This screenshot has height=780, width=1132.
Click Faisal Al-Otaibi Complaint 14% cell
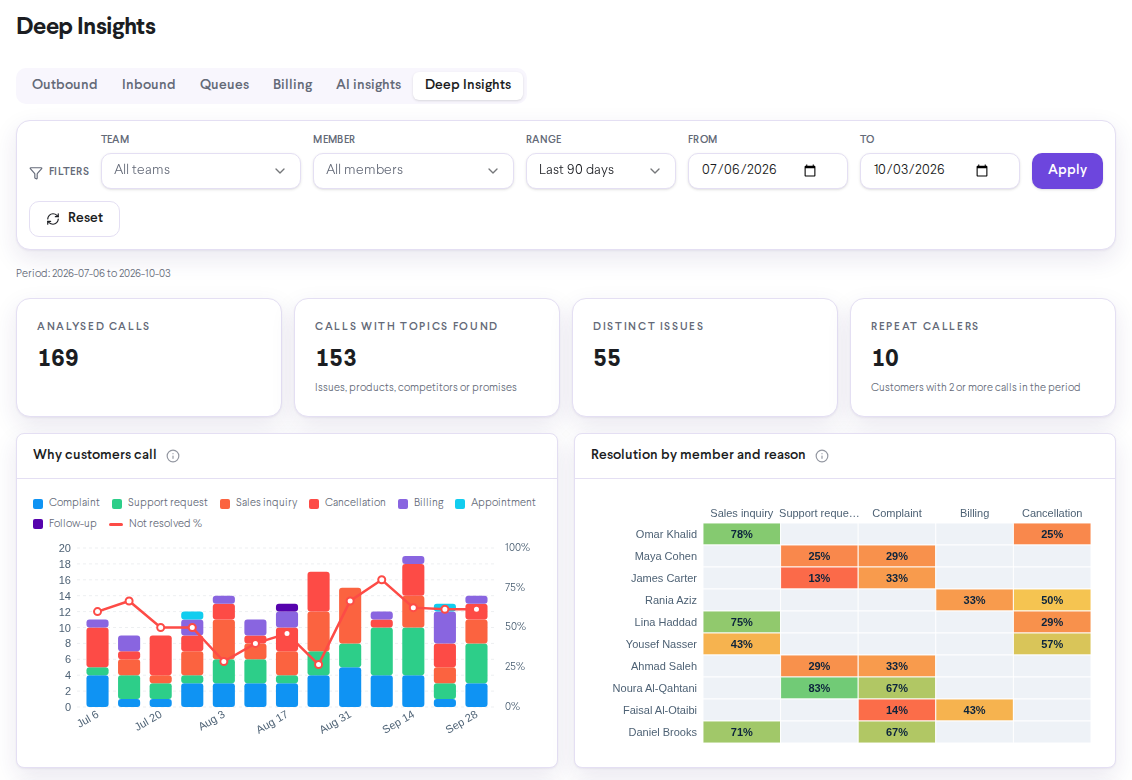897,711
